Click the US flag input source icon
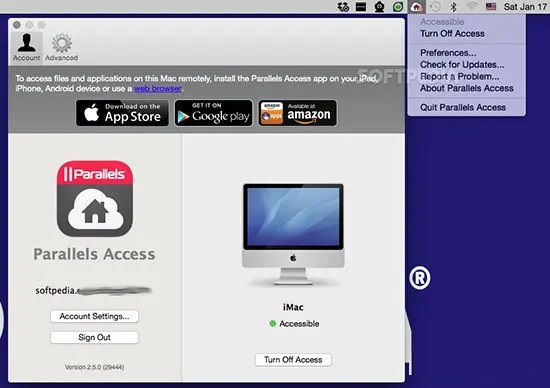 click(491, 7)
